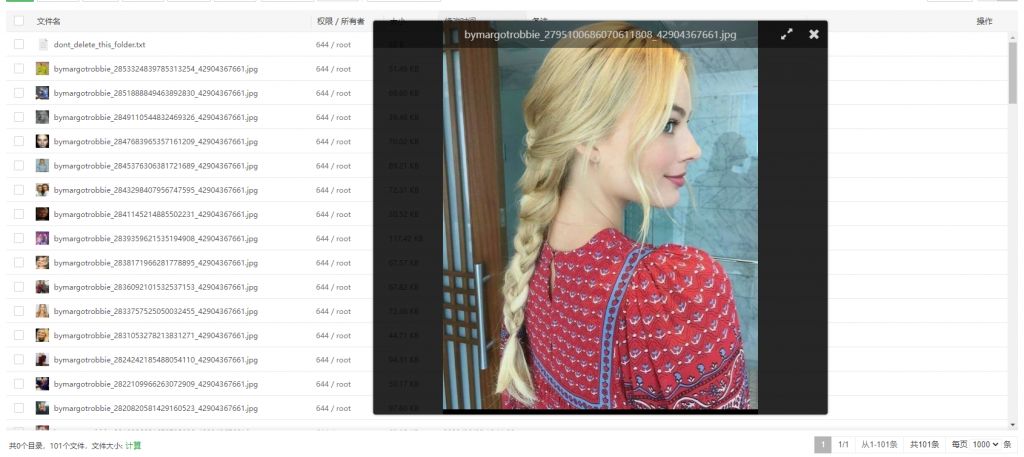Check the box for file 2847683965357161209
Image resolution: width=1024 pixels, height=457 pixels.
19,141
